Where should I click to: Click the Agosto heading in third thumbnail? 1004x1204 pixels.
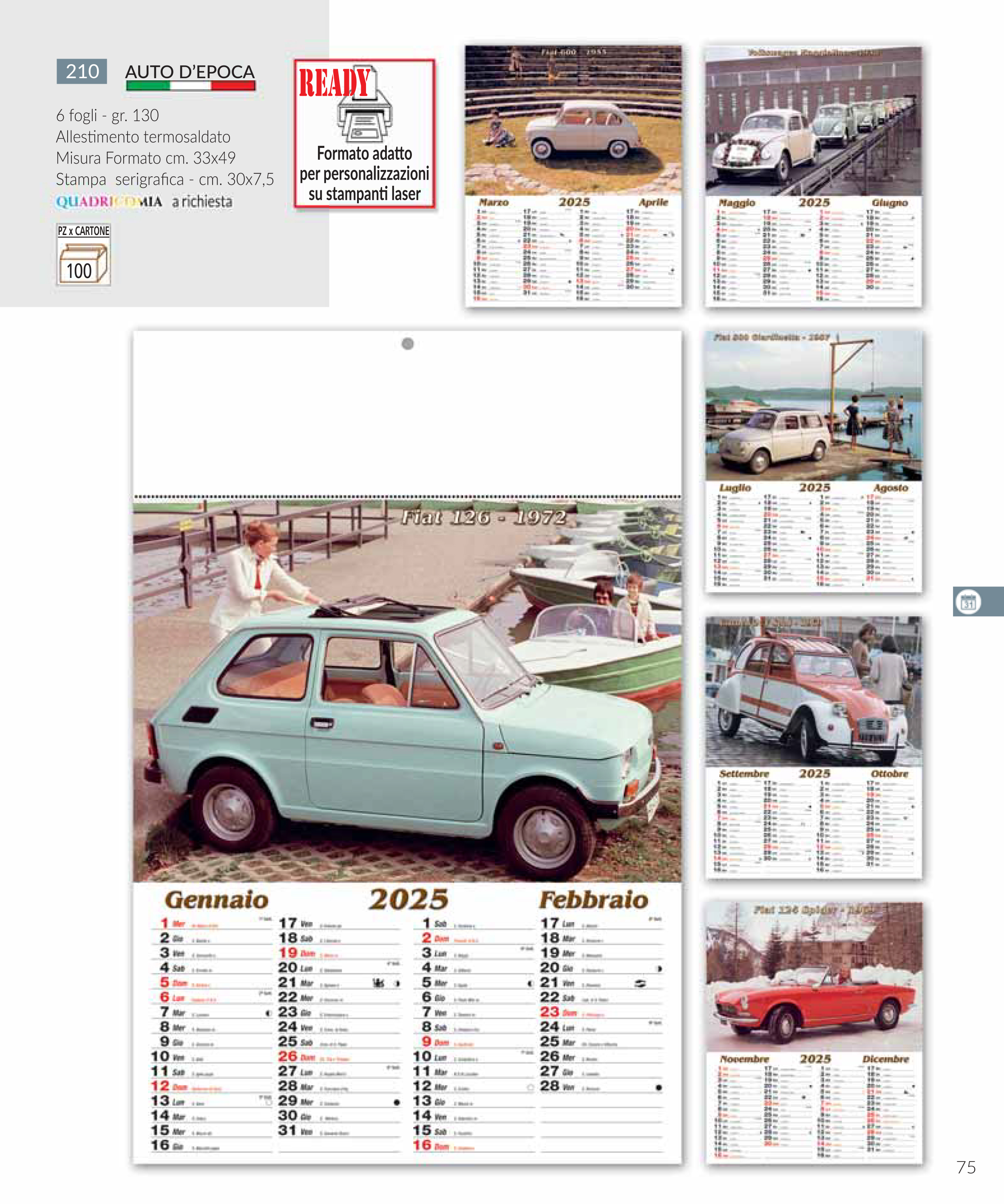[x=891, y=488]
